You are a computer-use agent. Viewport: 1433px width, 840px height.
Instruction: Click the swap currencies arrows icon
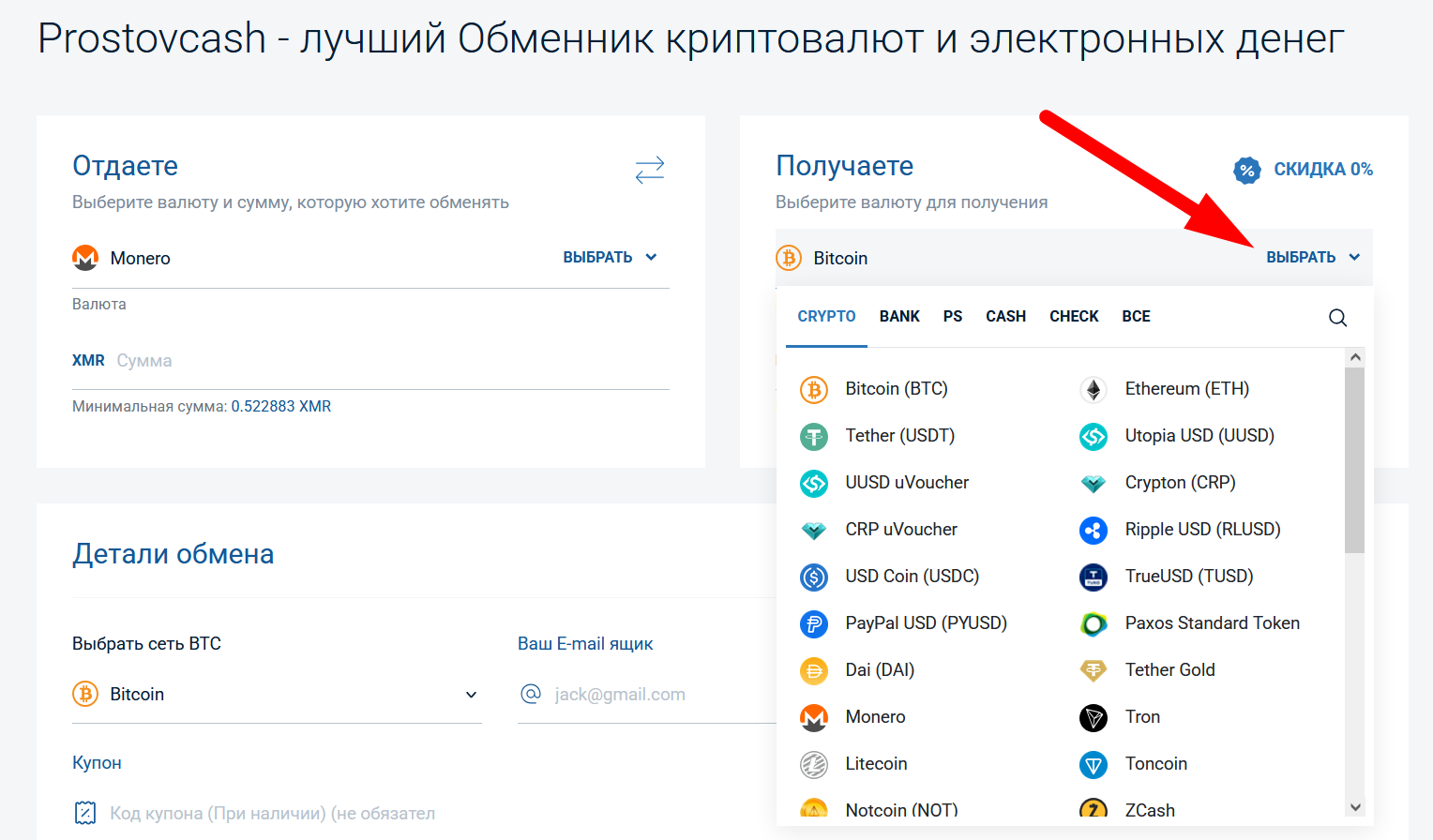tap(650, 170)
